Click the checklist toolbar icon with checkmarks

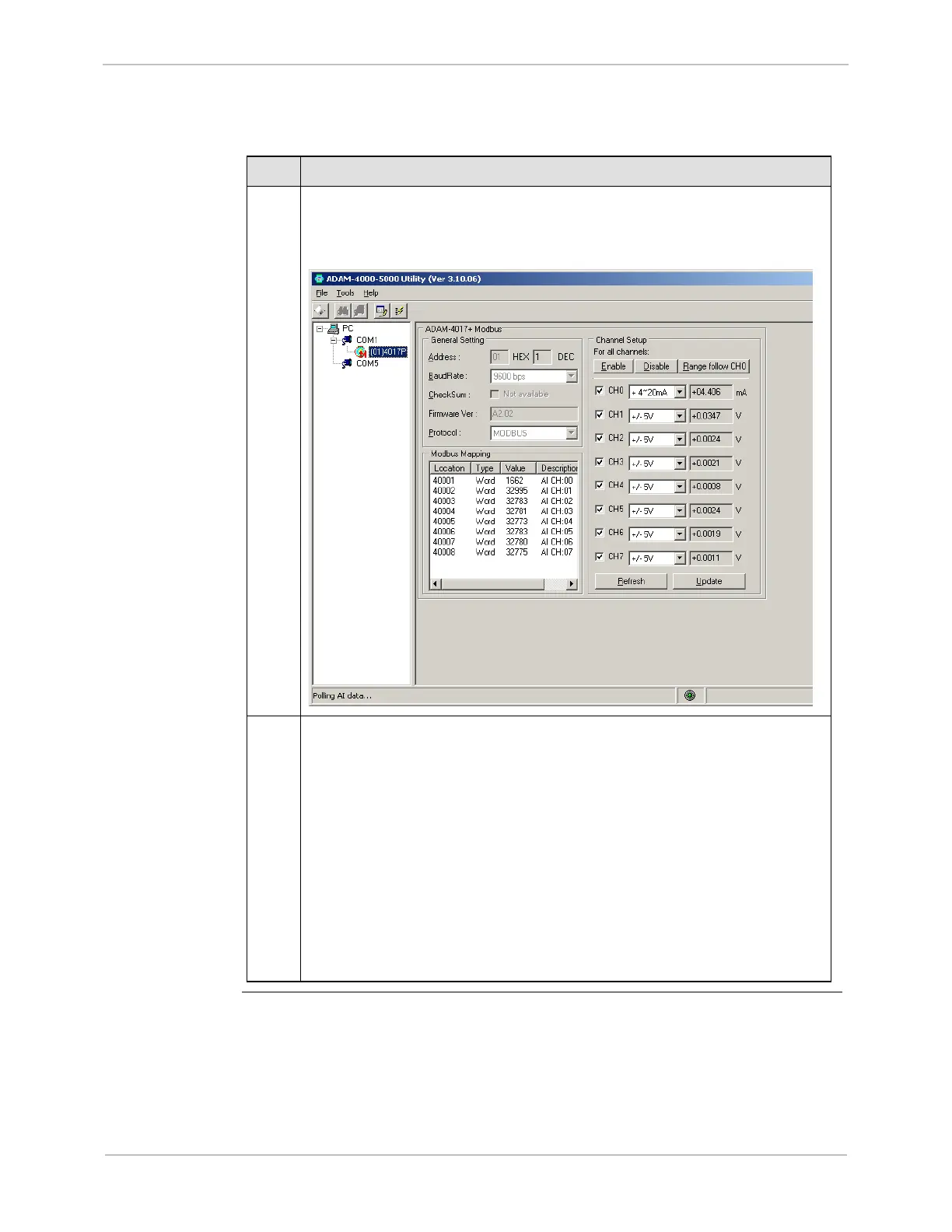pyautogui.click(x=399, y=311)
